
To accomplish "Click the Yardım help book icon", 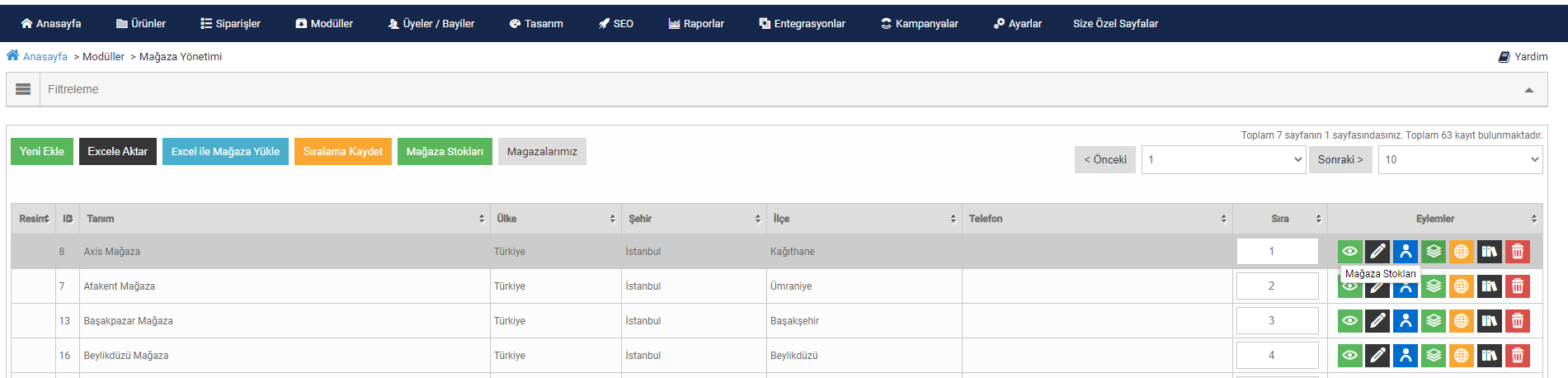I will (1504, 57).
